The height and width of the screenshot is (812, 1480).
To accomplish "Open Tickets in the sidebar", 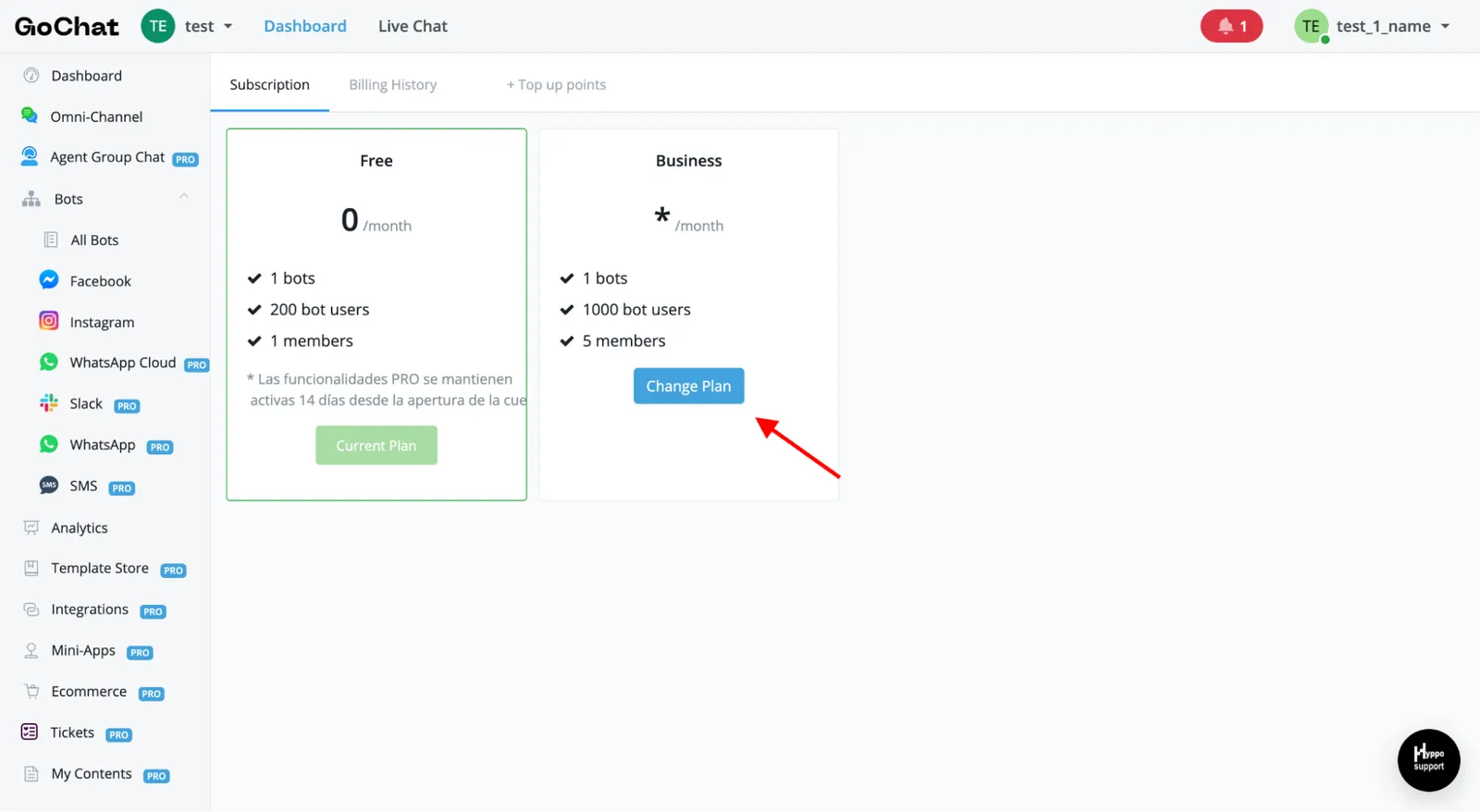I will click(72, 732).
